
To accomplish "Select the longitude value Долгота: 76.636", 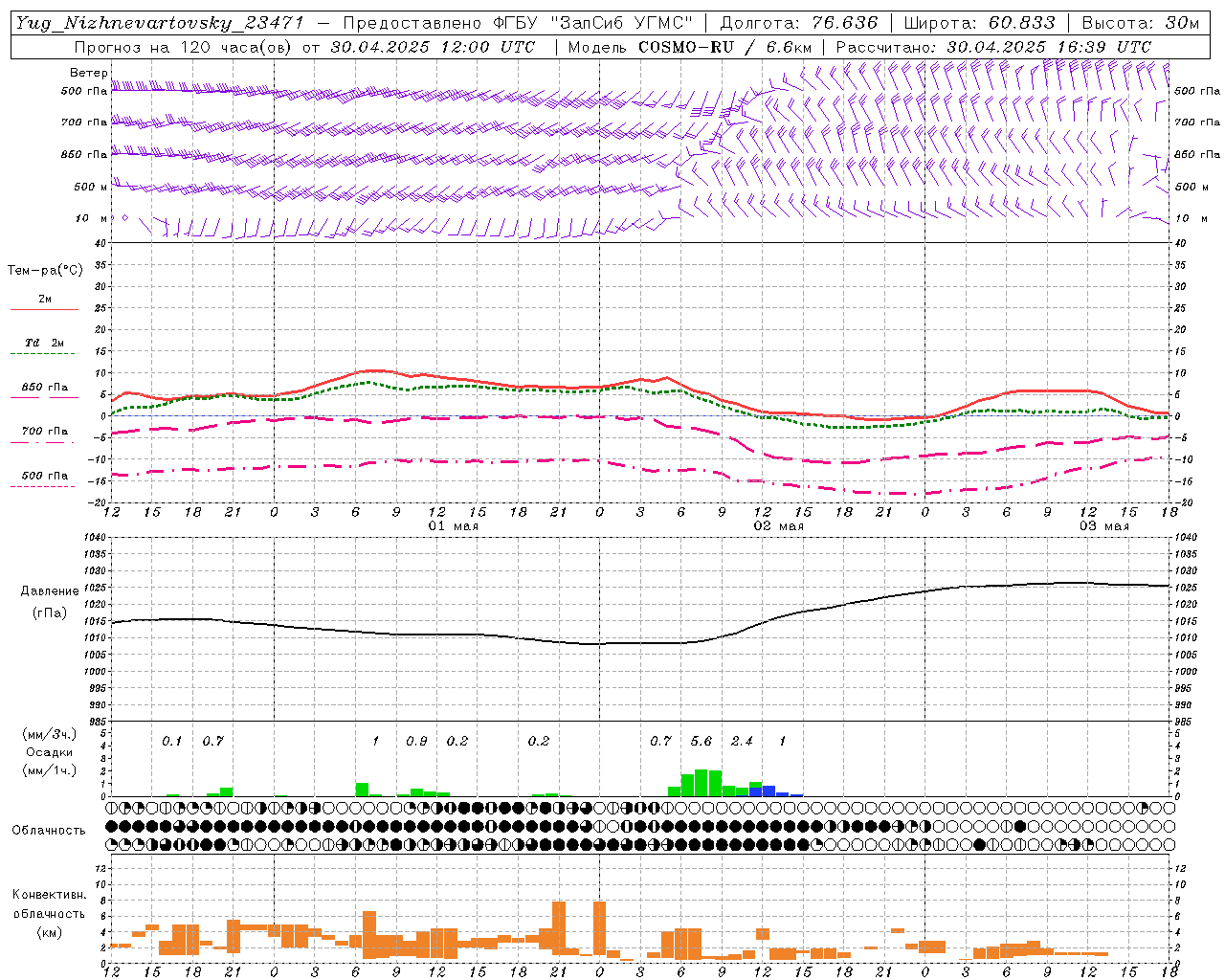I will 799,23.
